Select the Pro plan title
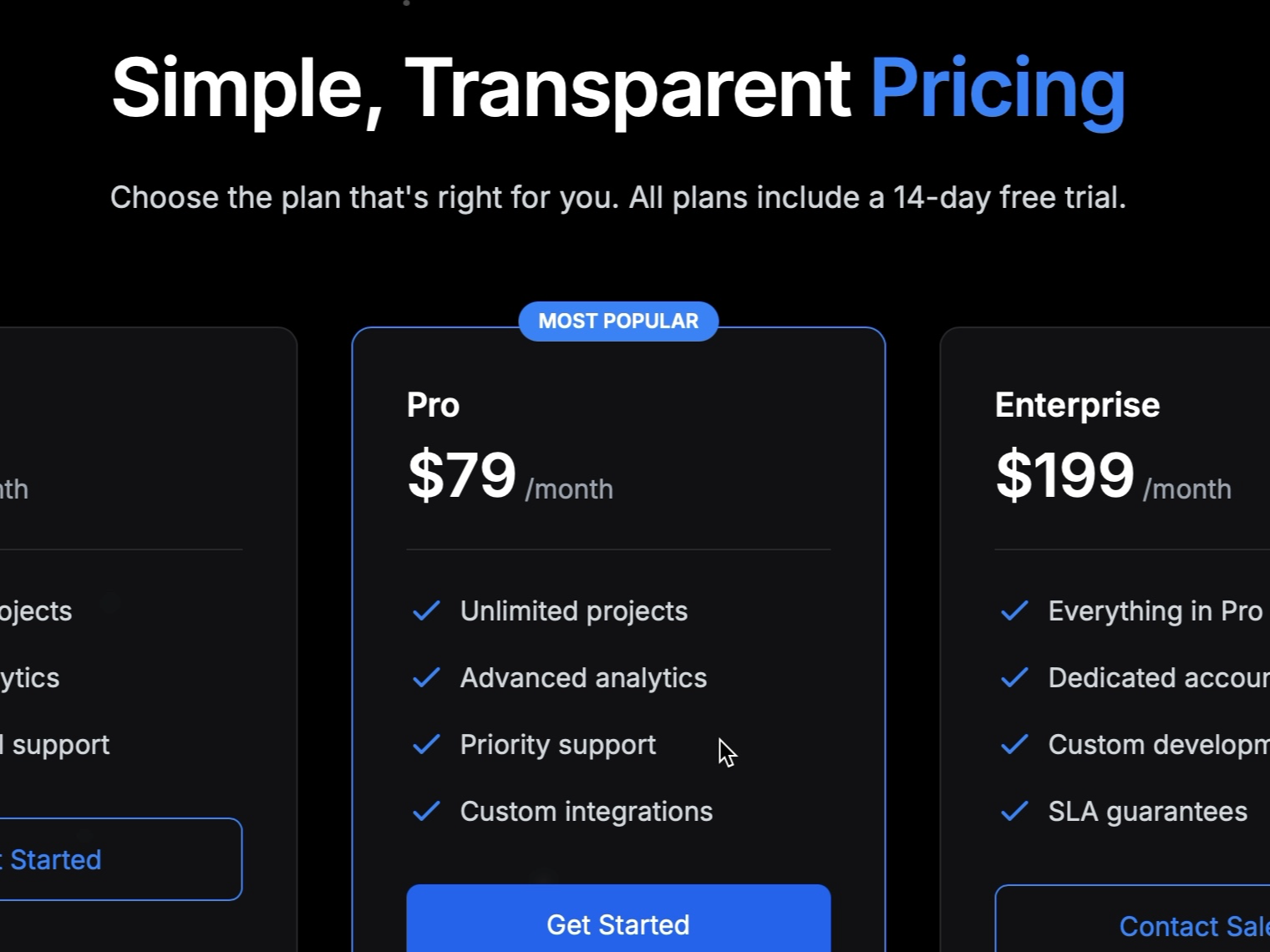 433,404
